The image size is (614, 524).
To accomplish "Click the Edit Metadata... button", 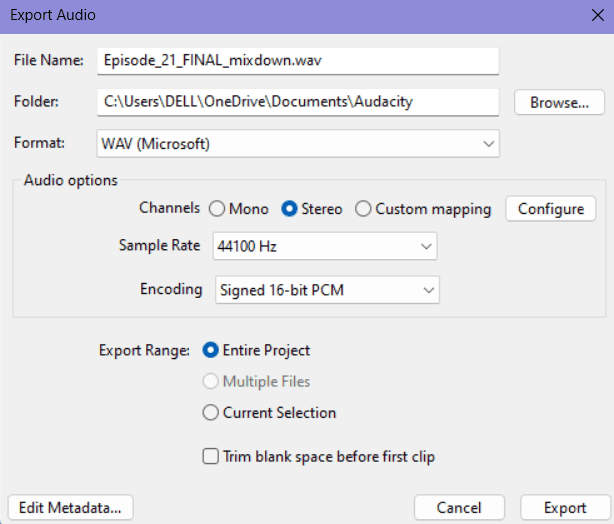I will (x=70, y=508).
